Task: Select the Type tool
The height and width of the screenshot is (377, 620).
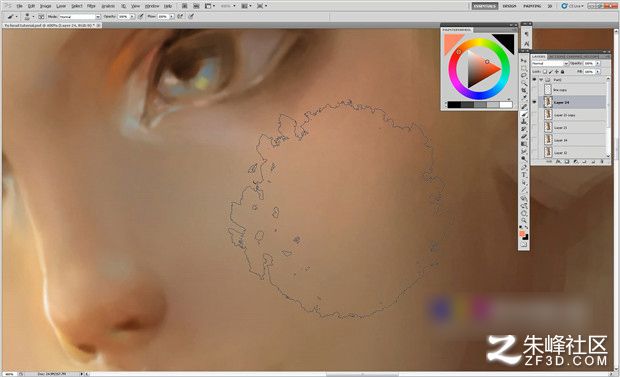Action: click(524, 174)
